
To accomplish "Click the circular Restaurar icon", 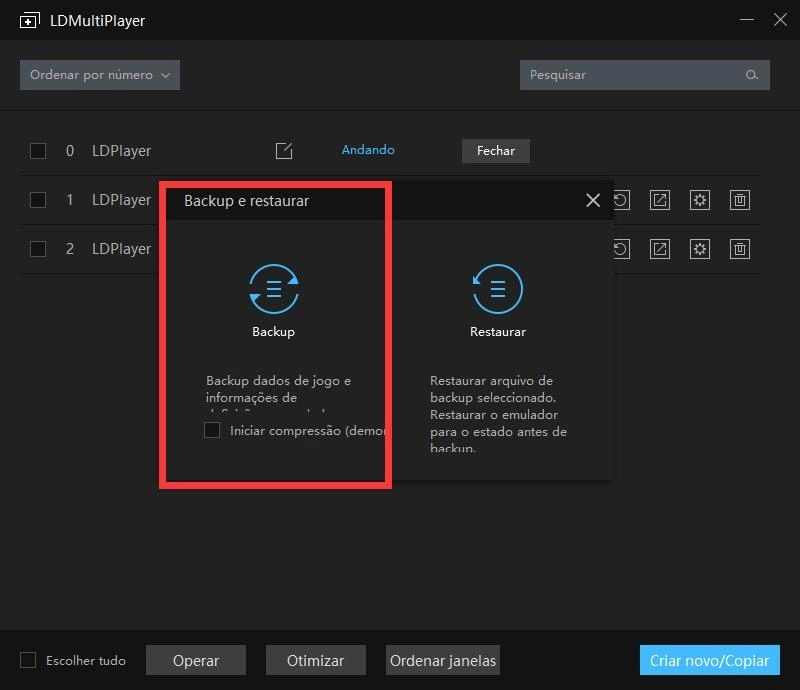I will 497,288.
